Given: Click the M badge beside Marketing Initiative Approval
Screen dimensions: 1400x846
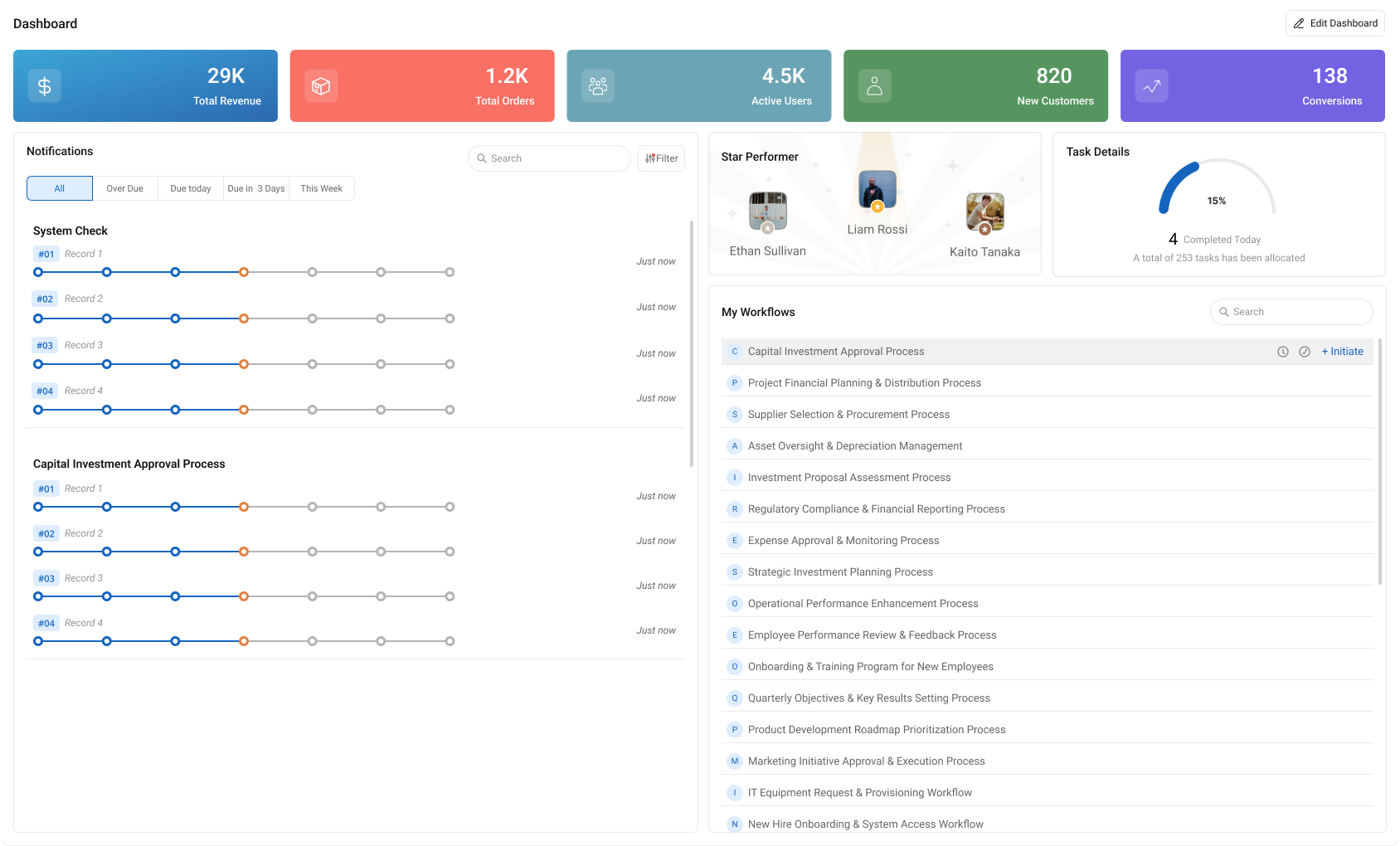Looking at the screenshot, I should point(735,761).
